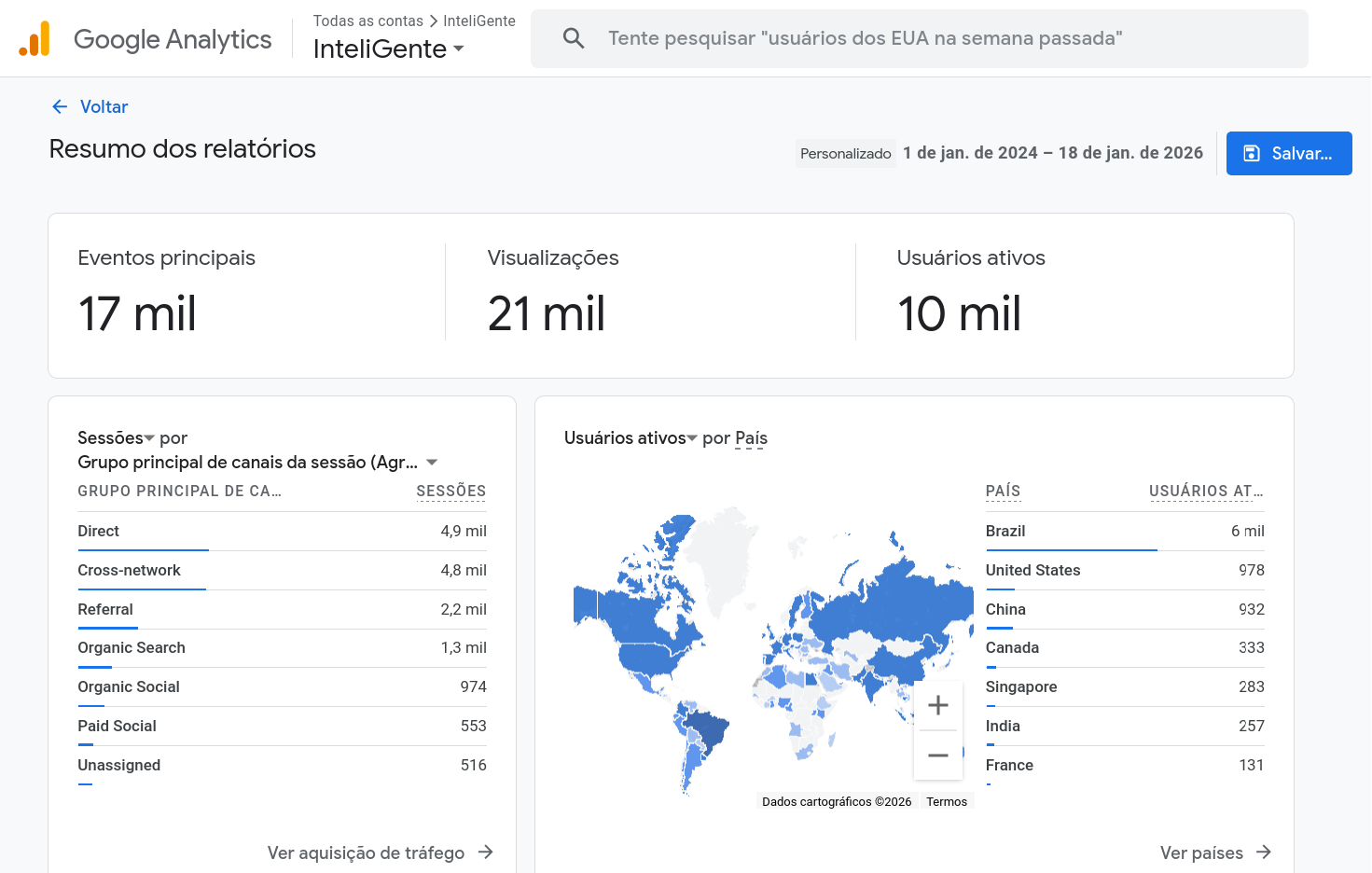Click the save disk icon
This screenshot has width=1372, height=873.
[x=1252, y=154]
